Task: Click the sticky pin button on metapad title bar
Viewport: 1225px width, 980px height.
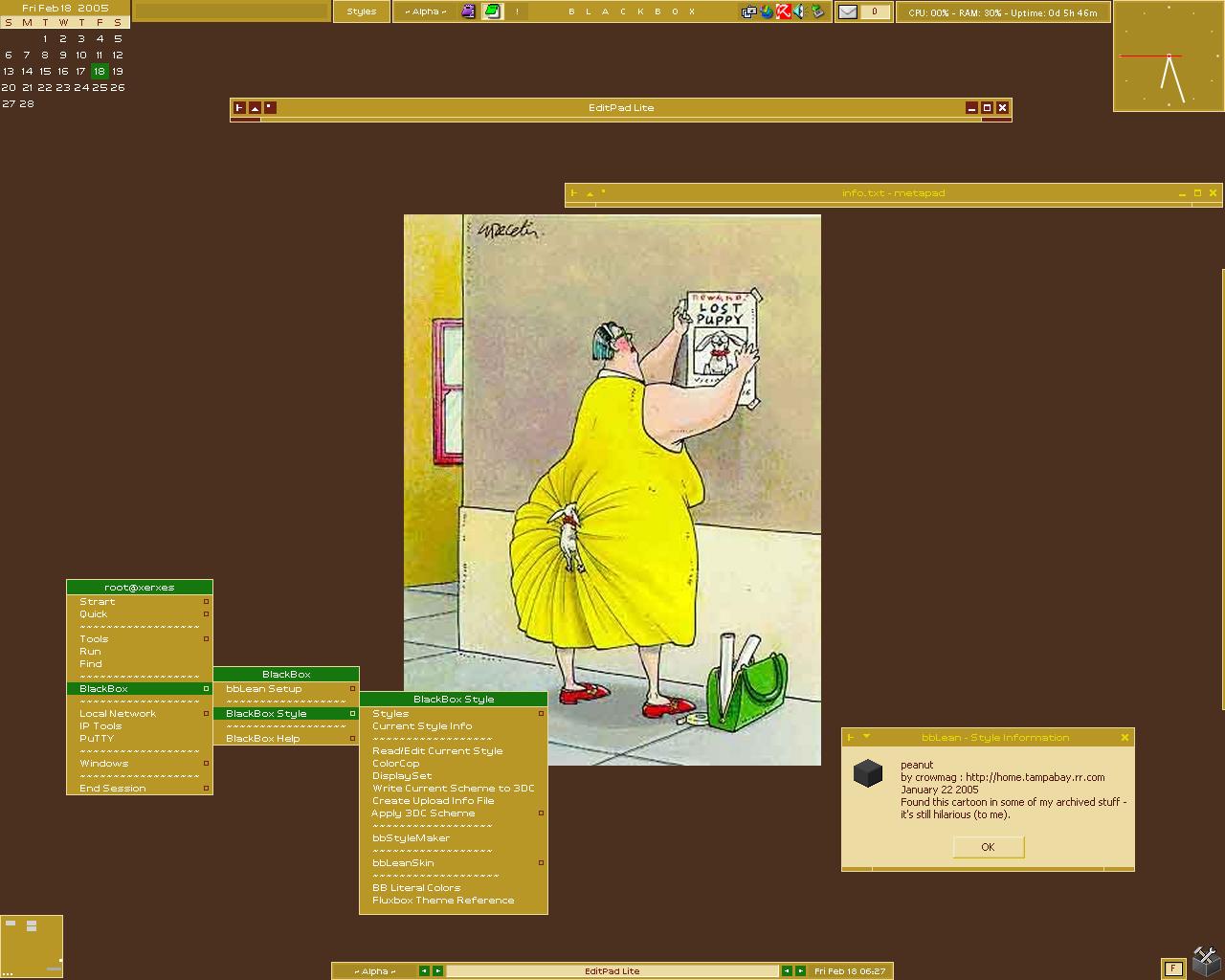Action: pyautogui.click(x=573, y=193)
